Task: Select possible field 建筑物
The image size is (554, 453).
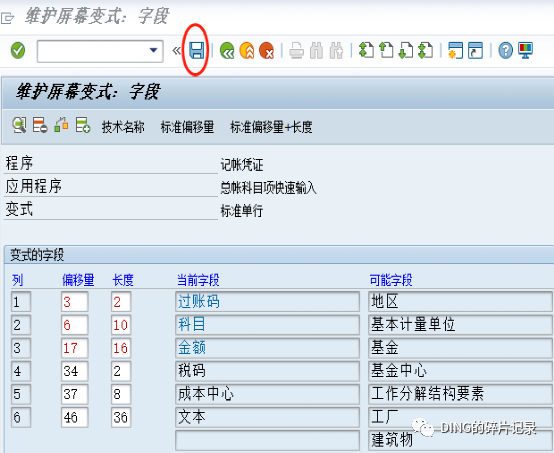Action: (x=460, y=440)
